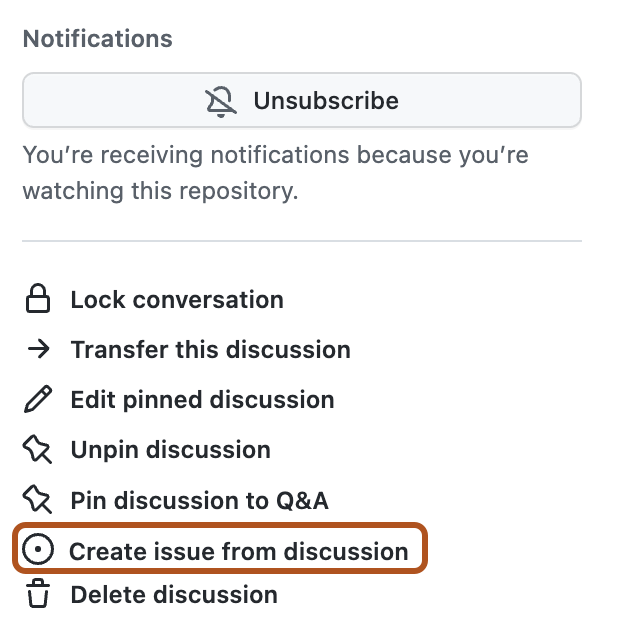Choose Delete discussion option
630x636 pixels.
[174, 595]
